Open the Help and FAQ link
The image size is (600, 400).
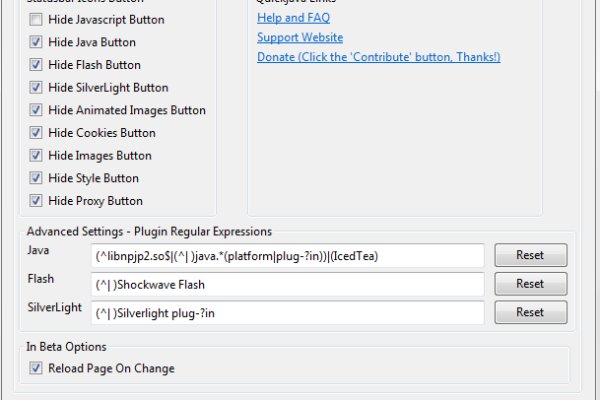pyautogui.click(x=293, y=18)
